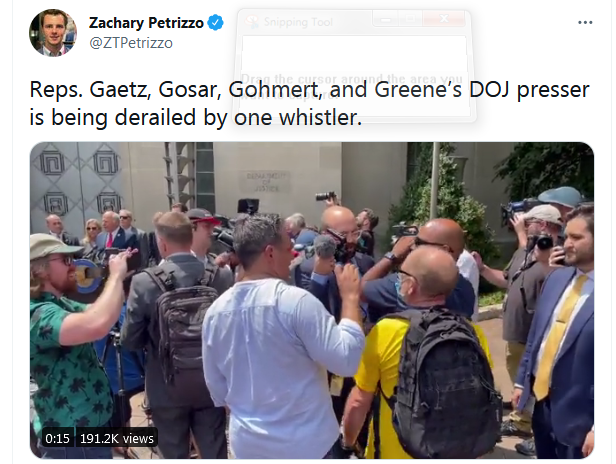Open the @ZTPetrizzo handle link
The width and height of the screenshot is (616, 464).
(131, 43)
